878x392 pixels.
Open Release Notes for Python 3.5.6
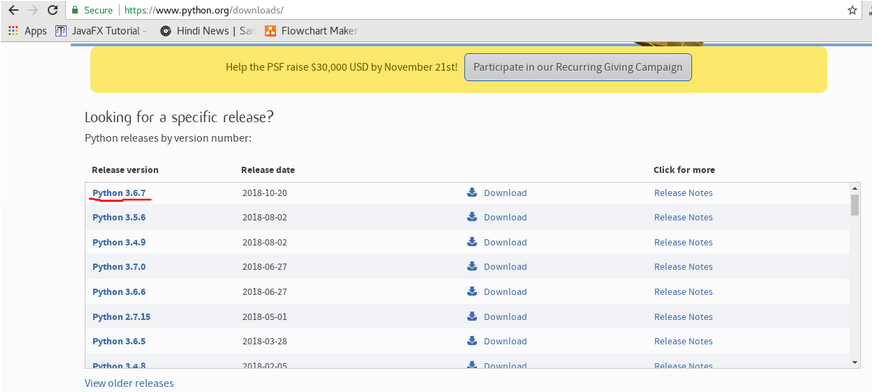pos(683,217)
